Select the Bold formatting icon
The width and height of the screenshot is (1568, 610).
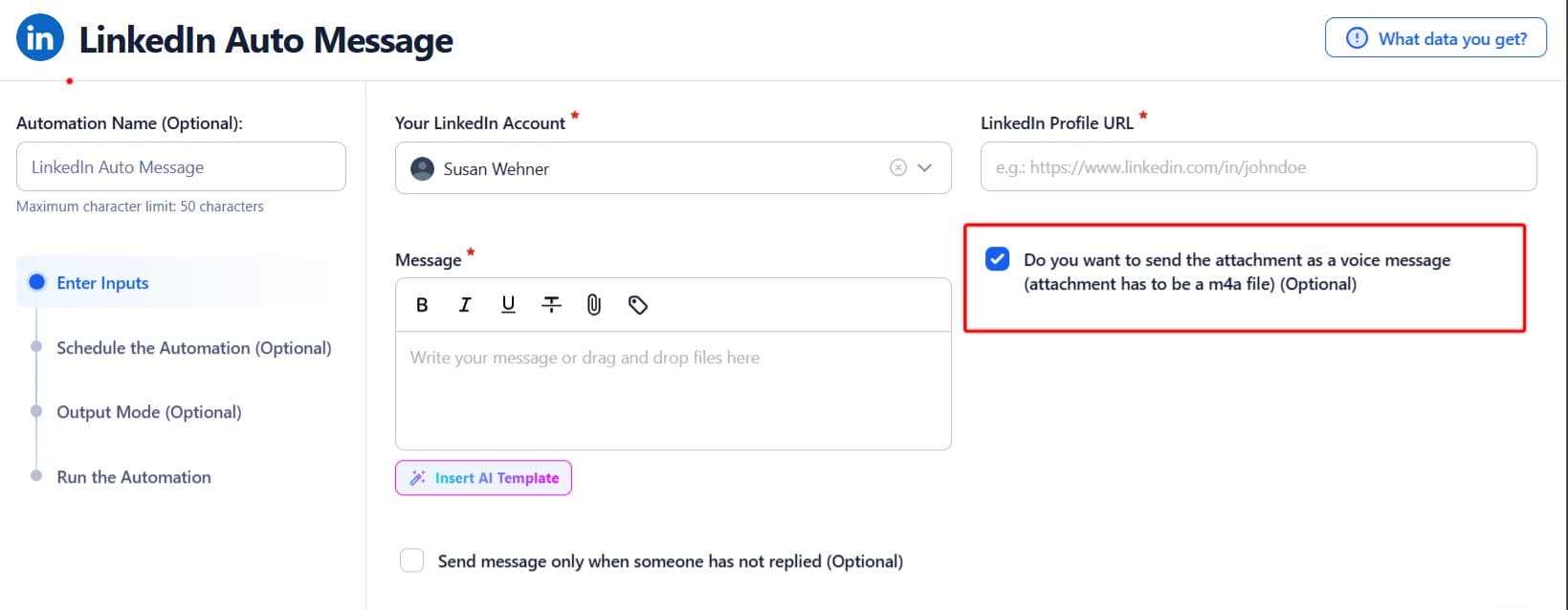(421, 304)
